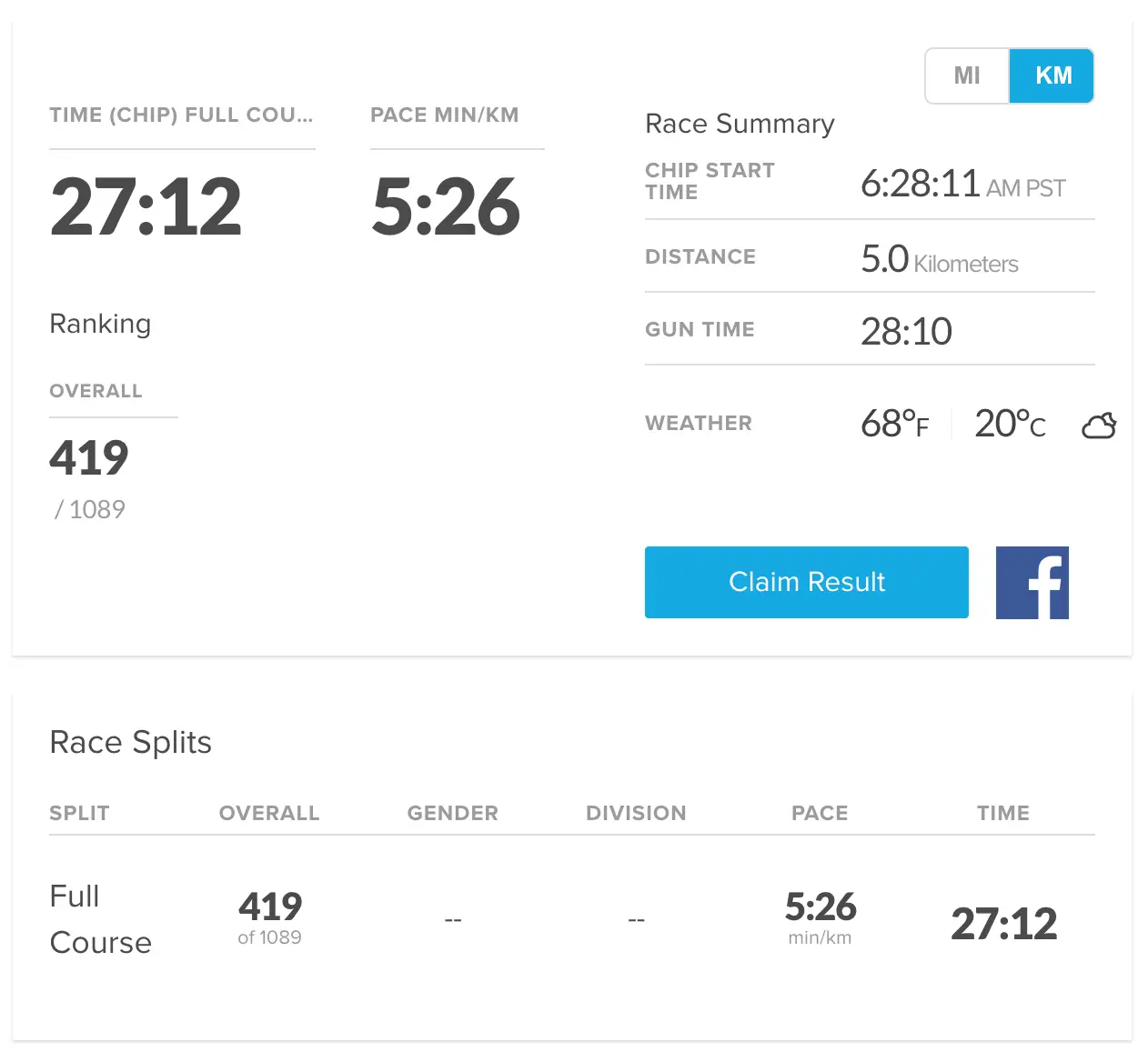Viewport: 1148px width, 1062px height.
Task: Select the chip time 27:12 heading value
Action: point(146,206)
